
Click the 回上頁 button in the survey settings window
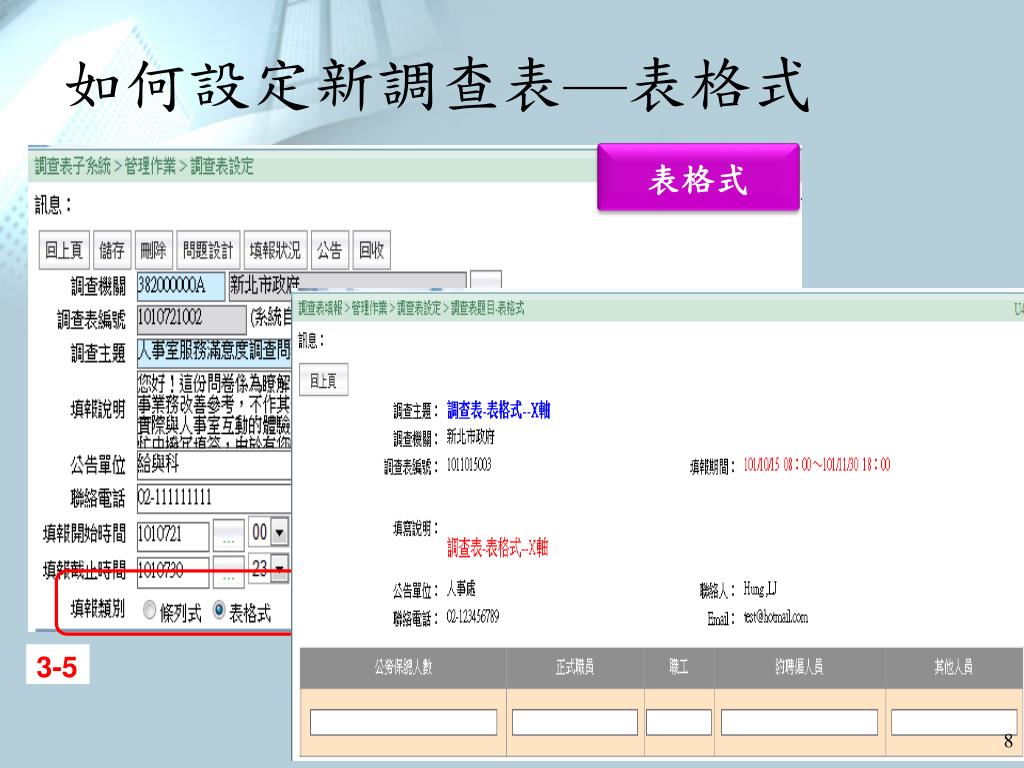point(64,249)
